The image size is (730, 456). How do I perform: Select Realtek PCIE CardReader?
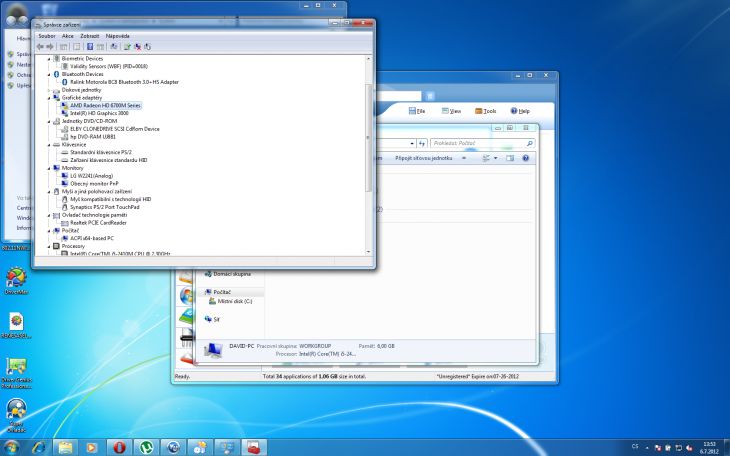[98, 223]
